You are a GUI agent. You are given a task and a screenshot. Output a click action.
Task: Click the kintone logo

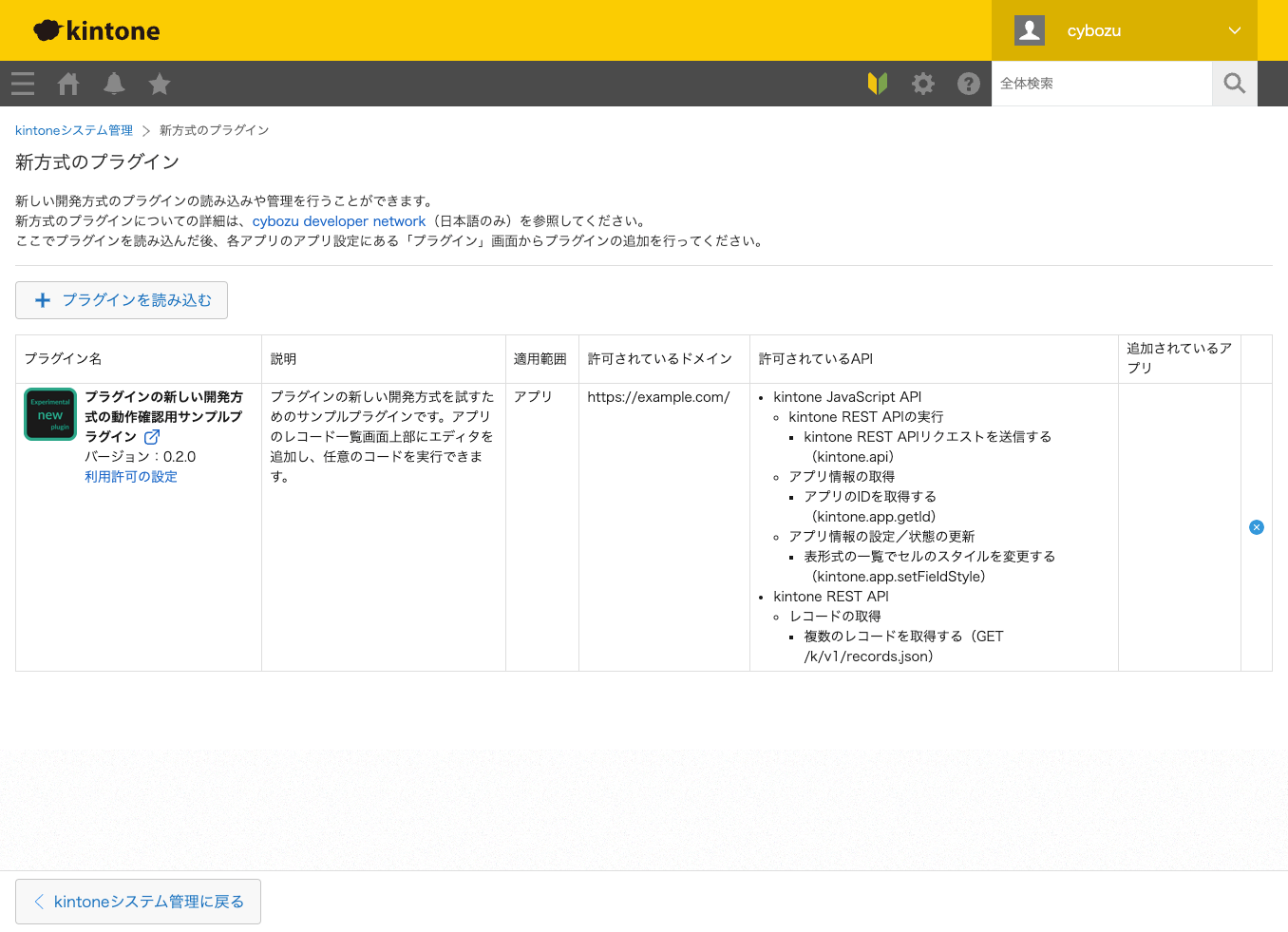[x=97, y=30]
